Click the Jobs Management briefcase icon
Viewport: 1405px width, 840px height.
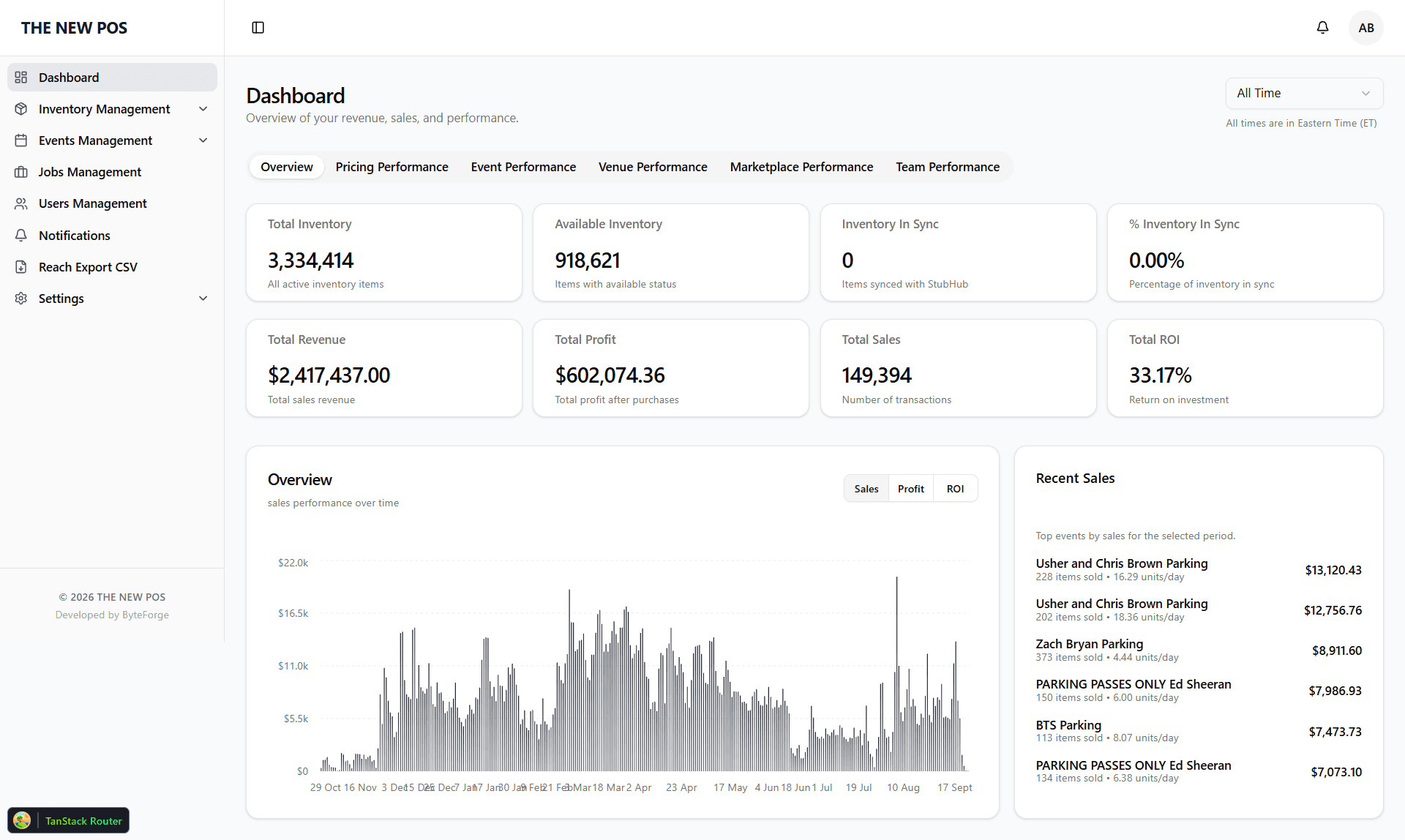tap(21, 172)
